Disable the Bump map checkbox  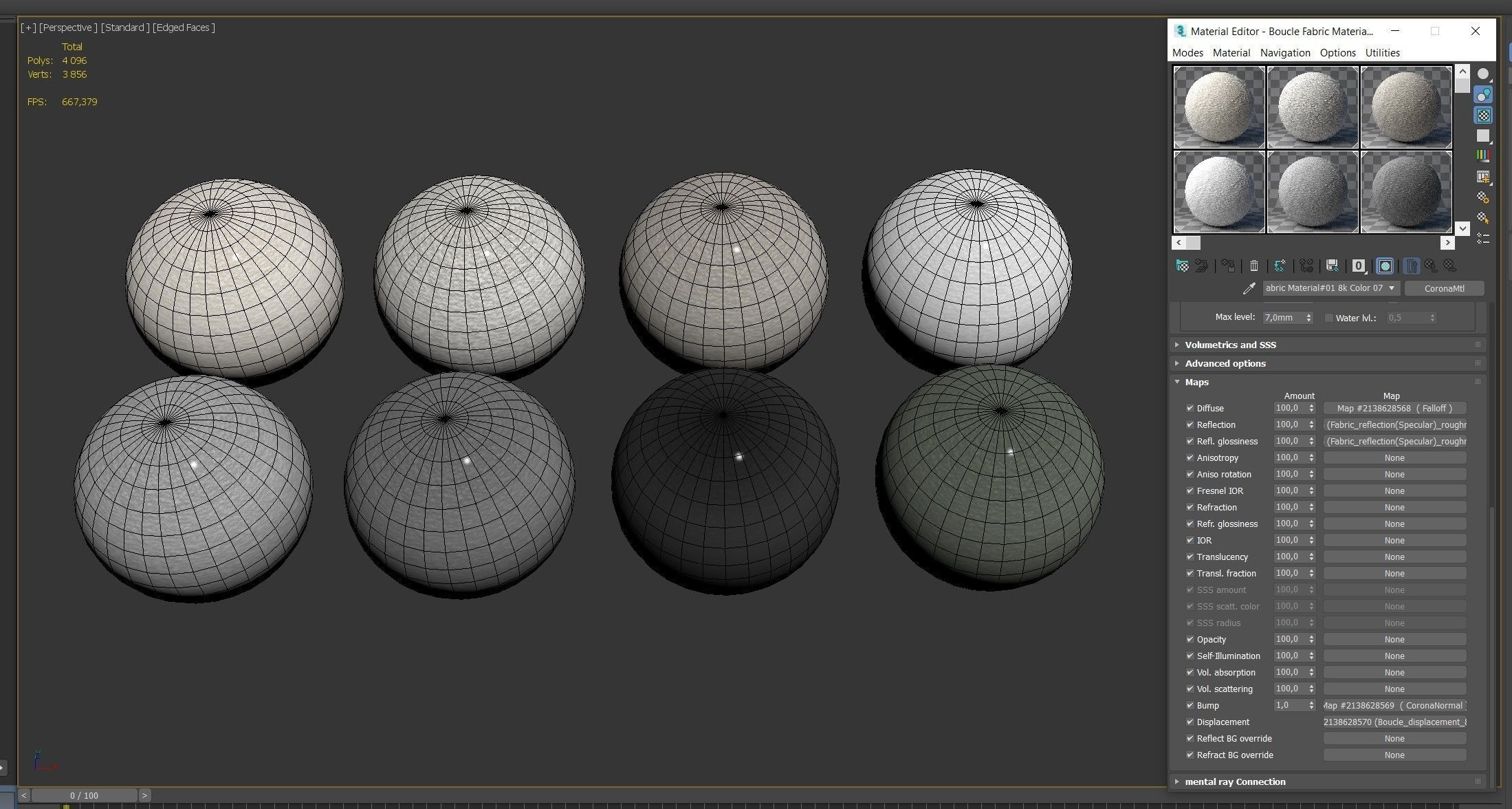pos(1190,705)
